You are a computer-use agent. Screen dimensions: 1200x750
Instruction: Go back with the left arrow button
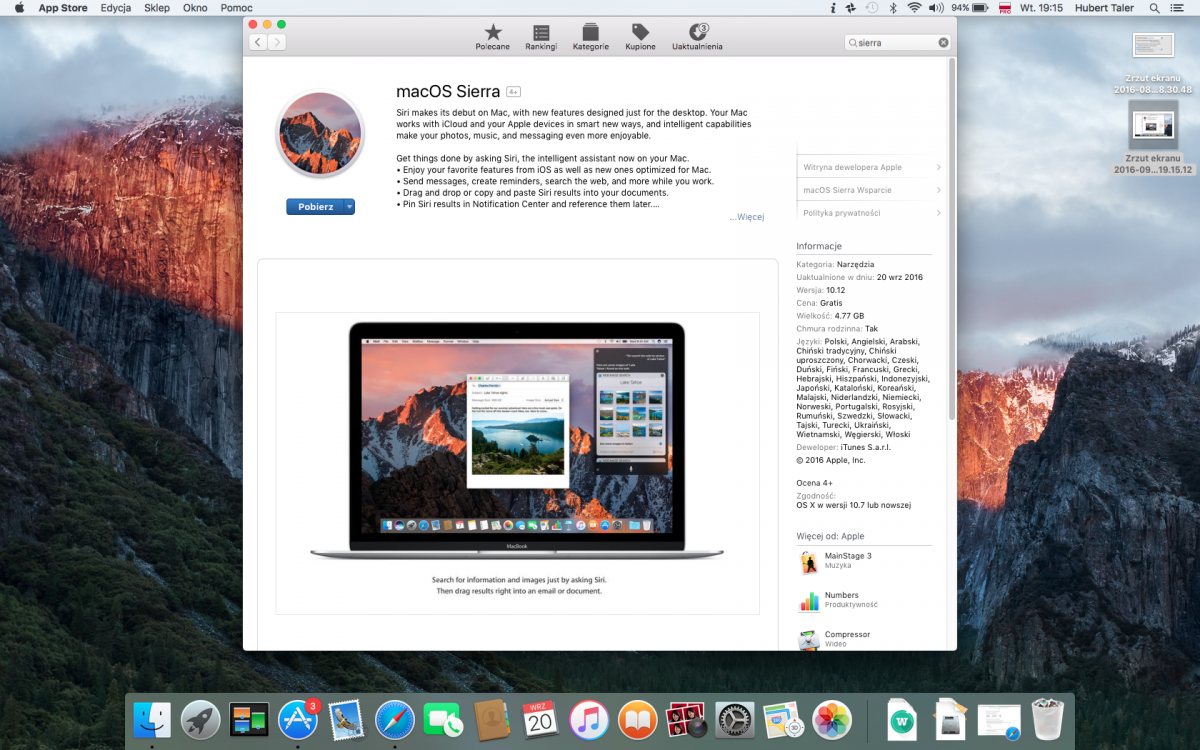coord(258,42)
